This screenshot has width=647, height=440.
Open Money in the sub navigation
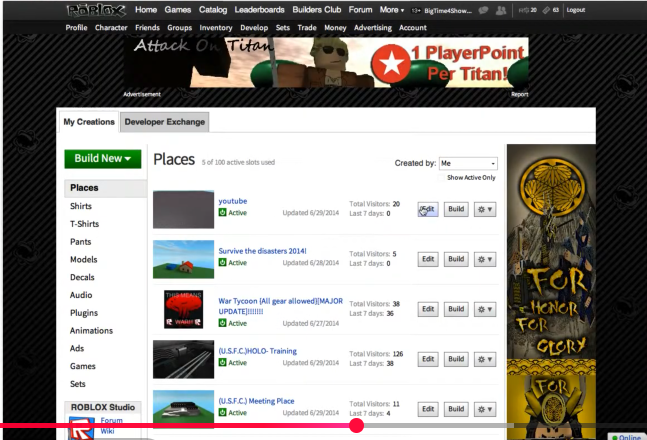coord(335,28)
